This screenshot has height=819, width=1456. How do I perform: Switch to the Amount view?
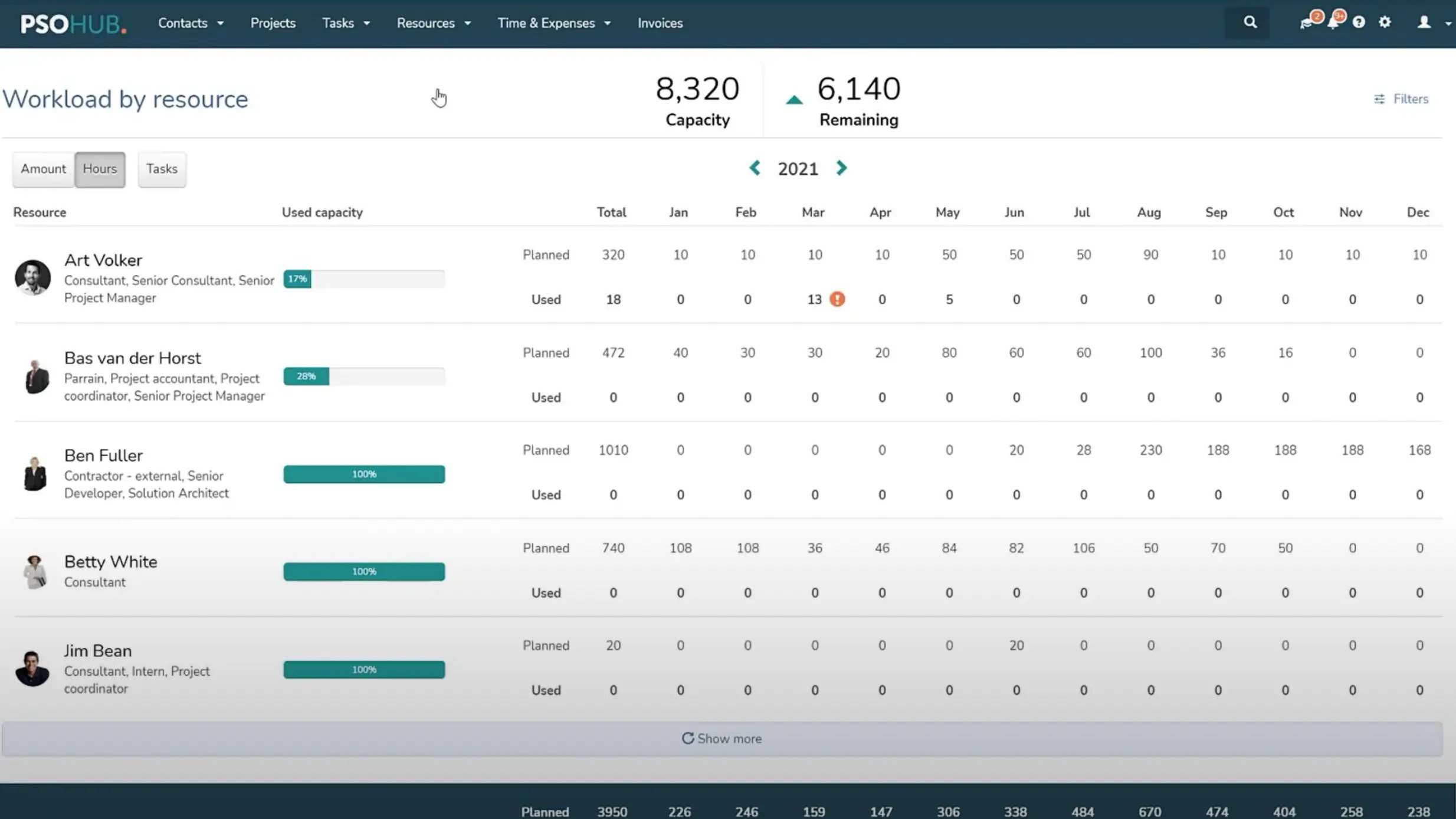pyautogui.click(x=43, y=169)
